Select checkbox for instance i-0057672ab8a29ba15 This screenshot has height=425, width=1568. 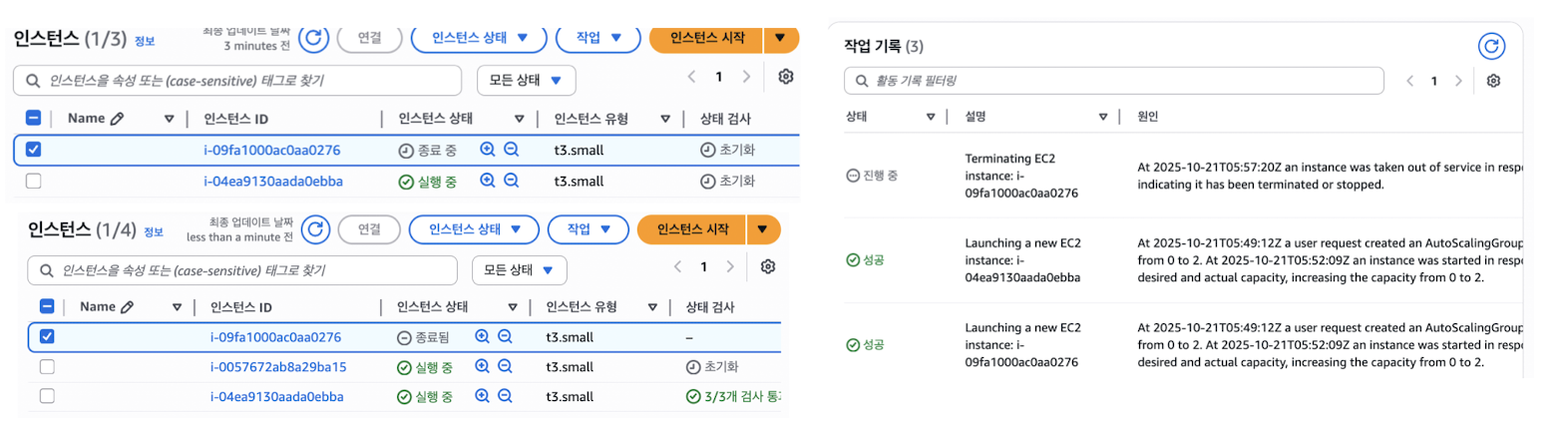47,367
